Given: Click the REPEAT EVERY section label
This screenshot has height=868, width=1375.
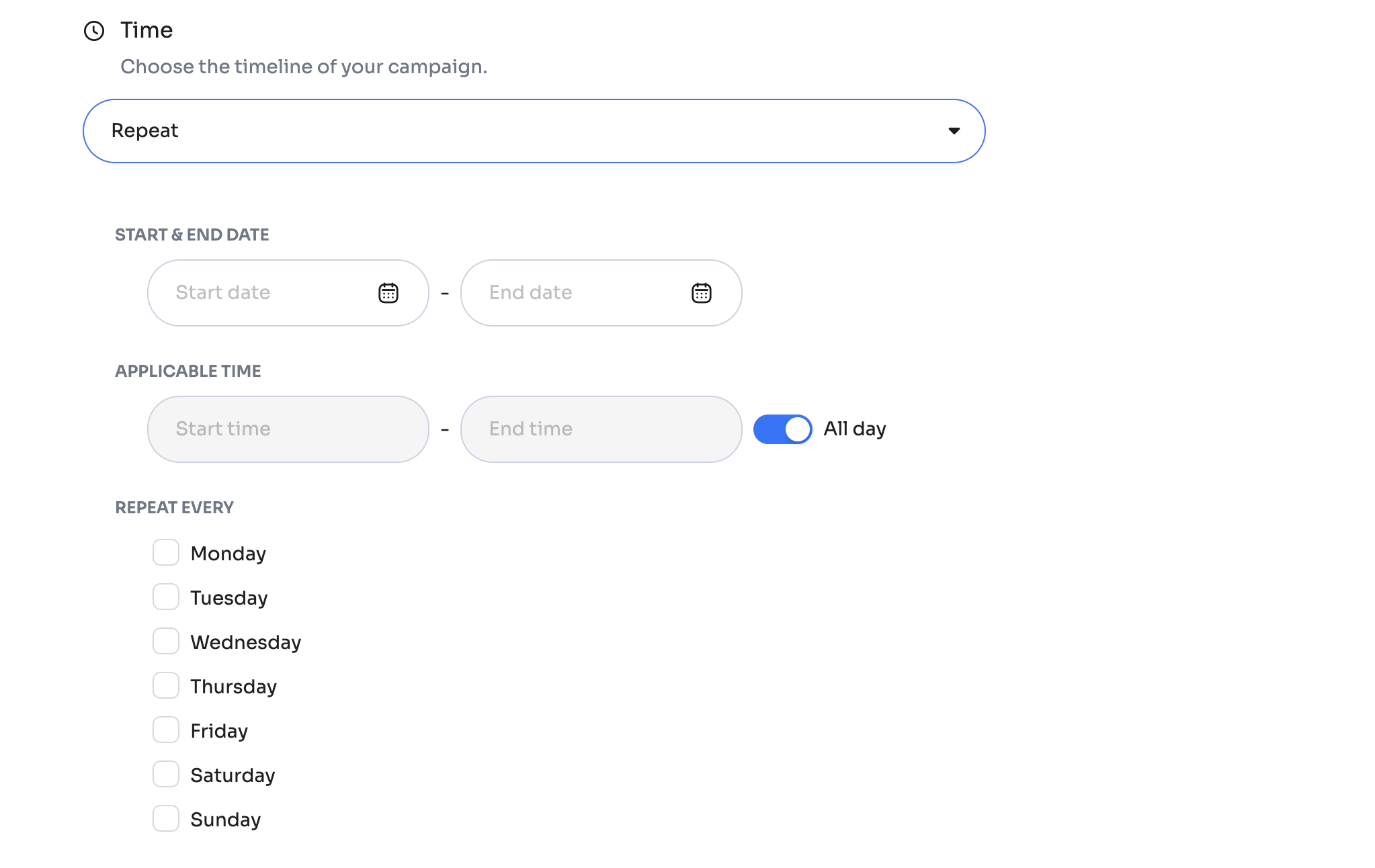Looking at the screenshot, I should [x=174, y=508].
